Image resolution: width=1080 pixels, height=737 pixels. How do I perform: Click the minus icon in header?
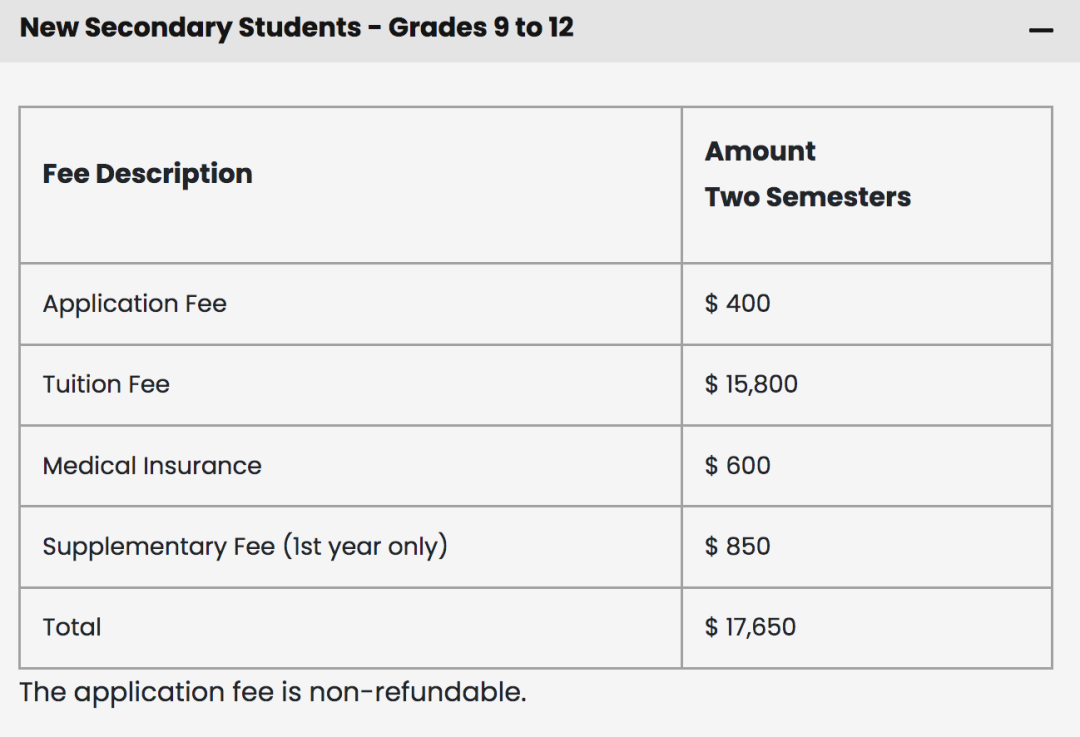pyautogui.click(x=1040, y=30)
